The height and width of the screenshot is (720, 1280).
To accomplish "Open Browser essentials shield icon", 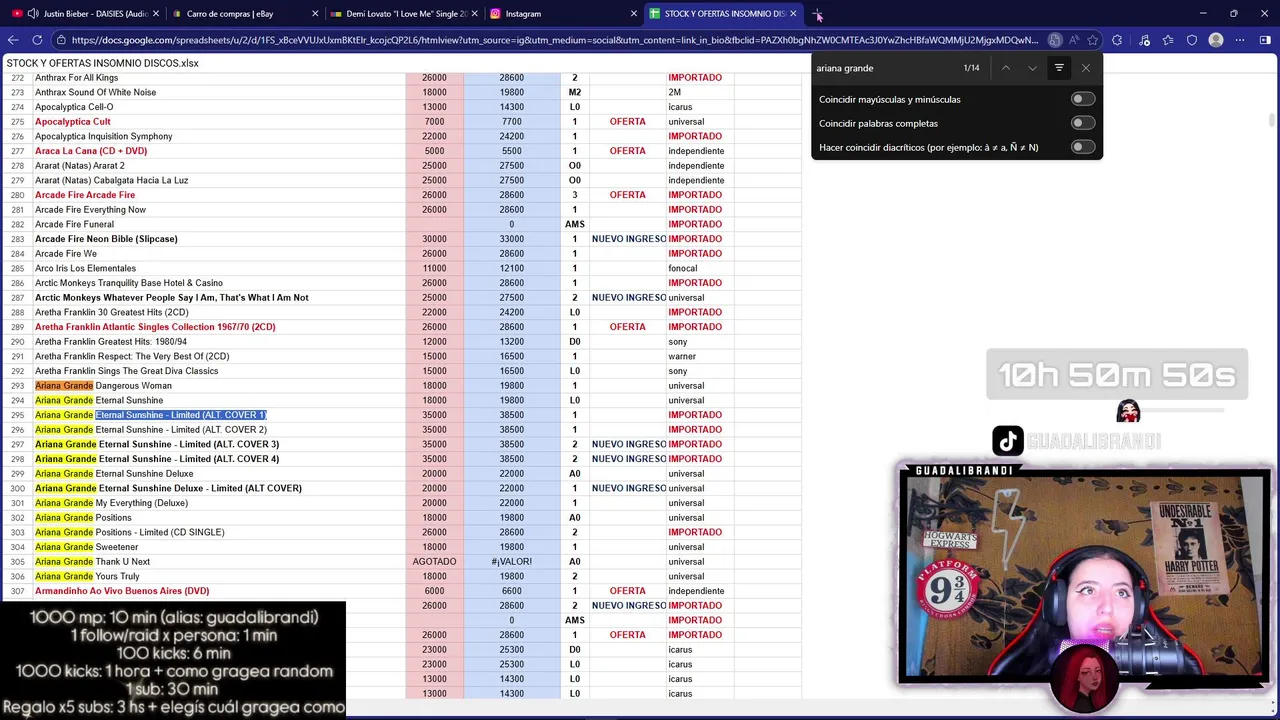I will coord(1192,40).
